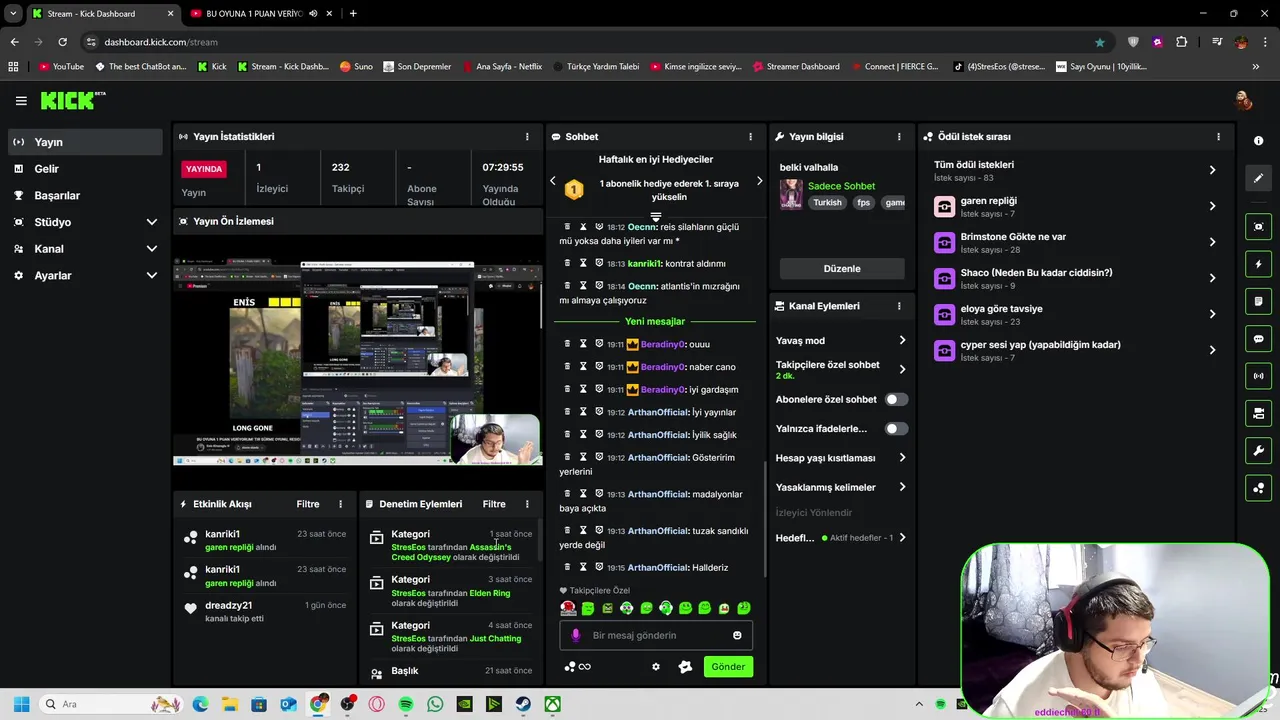The image size is (1280, 720).
Task: Toggle the channel points widget icon in the right rail
Action: 1259,488
